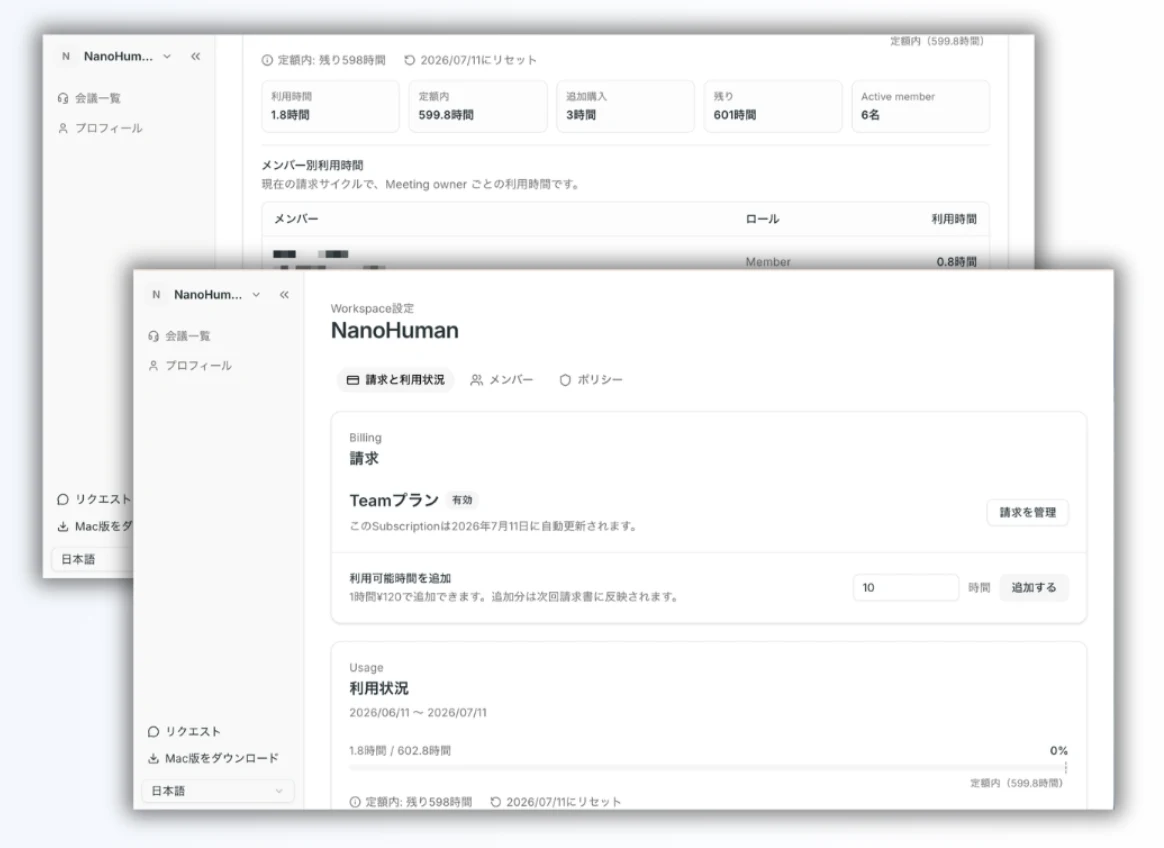Click the メンバー column header in the back window table
The image size is (1164, 848).
click(296, 219)
